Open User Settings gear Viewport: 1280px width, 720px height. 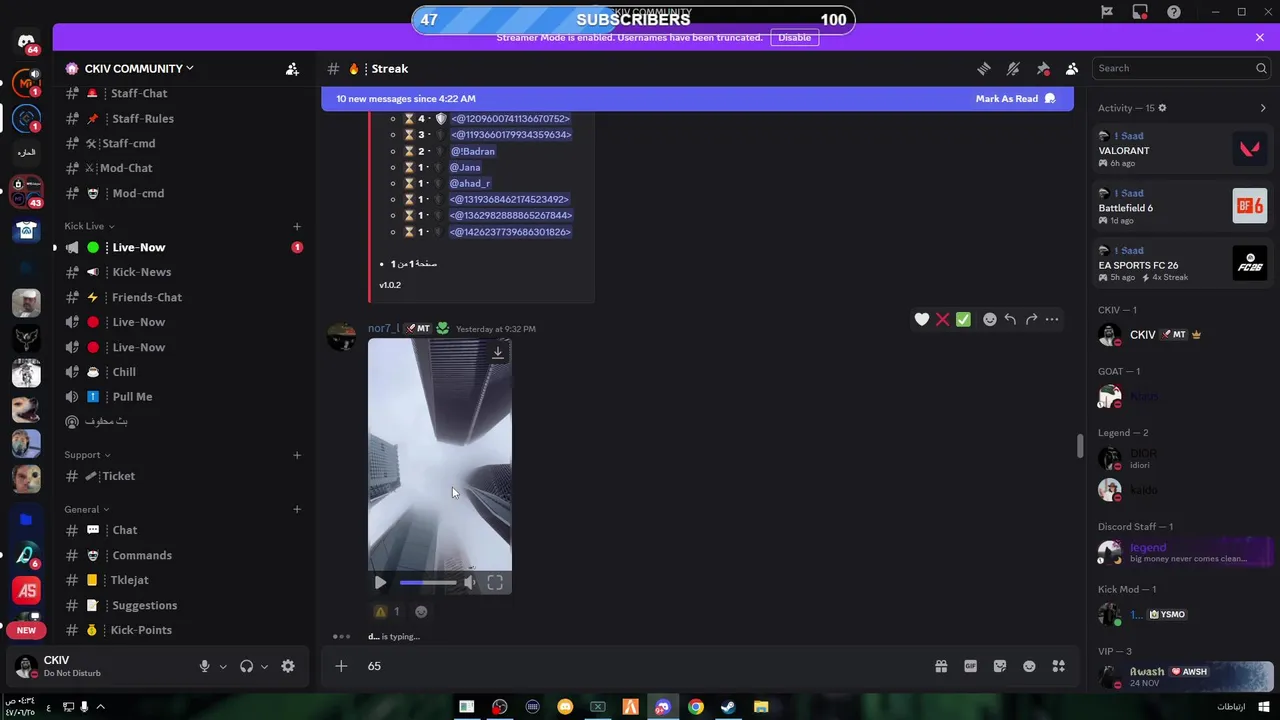288,666
